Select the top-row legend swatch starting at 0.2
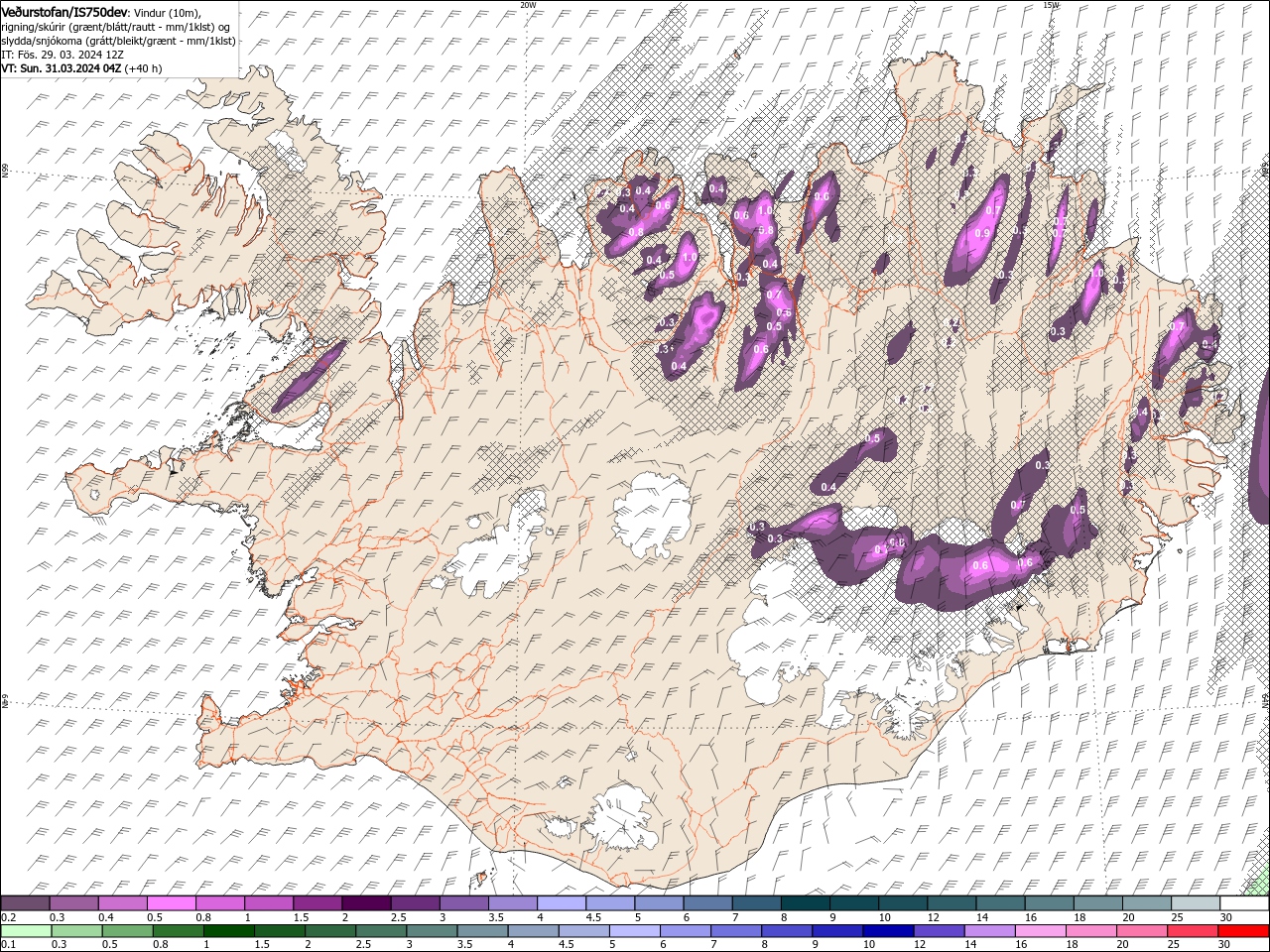 (x=25, y=903)
